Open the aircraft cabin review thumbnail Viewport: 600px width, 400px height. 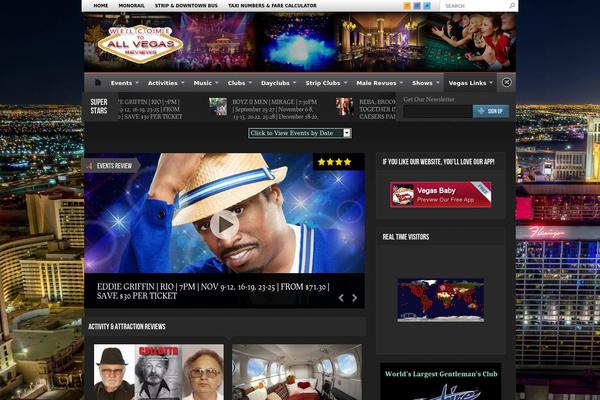point(297,372)
